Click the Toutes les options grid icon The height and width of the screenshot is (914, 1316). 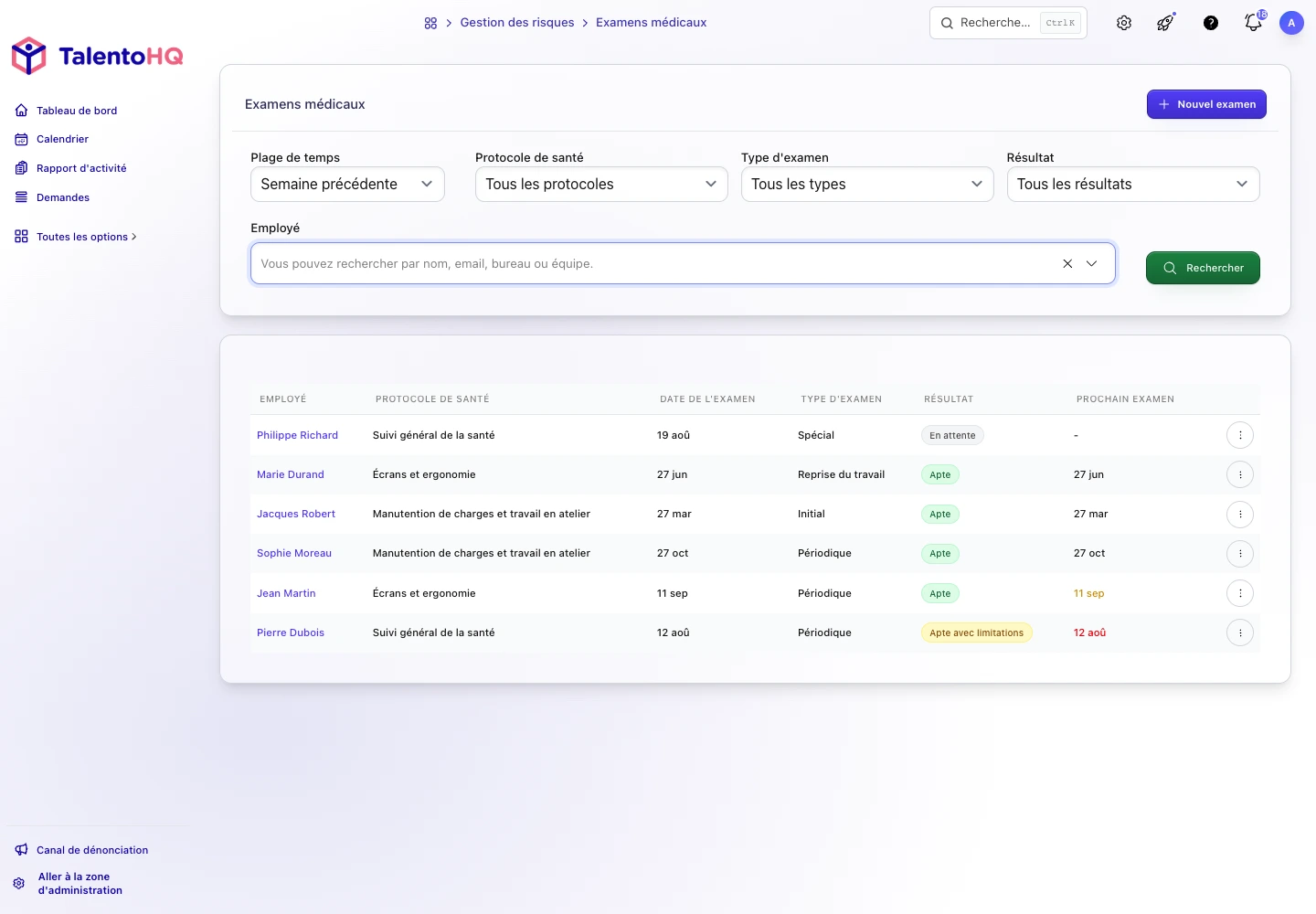tap(21, 237)
